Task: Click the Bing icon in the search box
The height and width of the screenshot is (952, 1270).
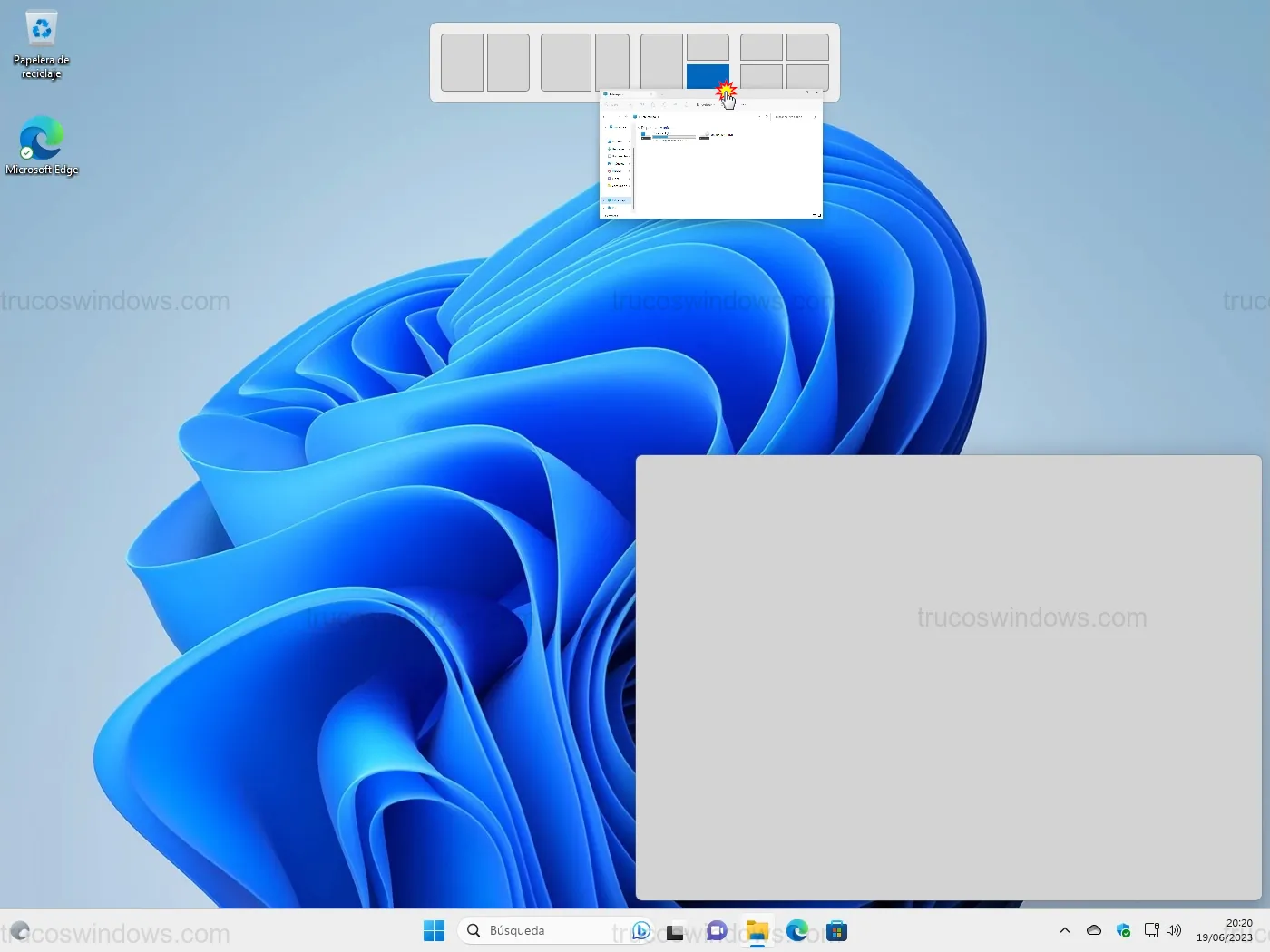Action: (x=640, y=931)
